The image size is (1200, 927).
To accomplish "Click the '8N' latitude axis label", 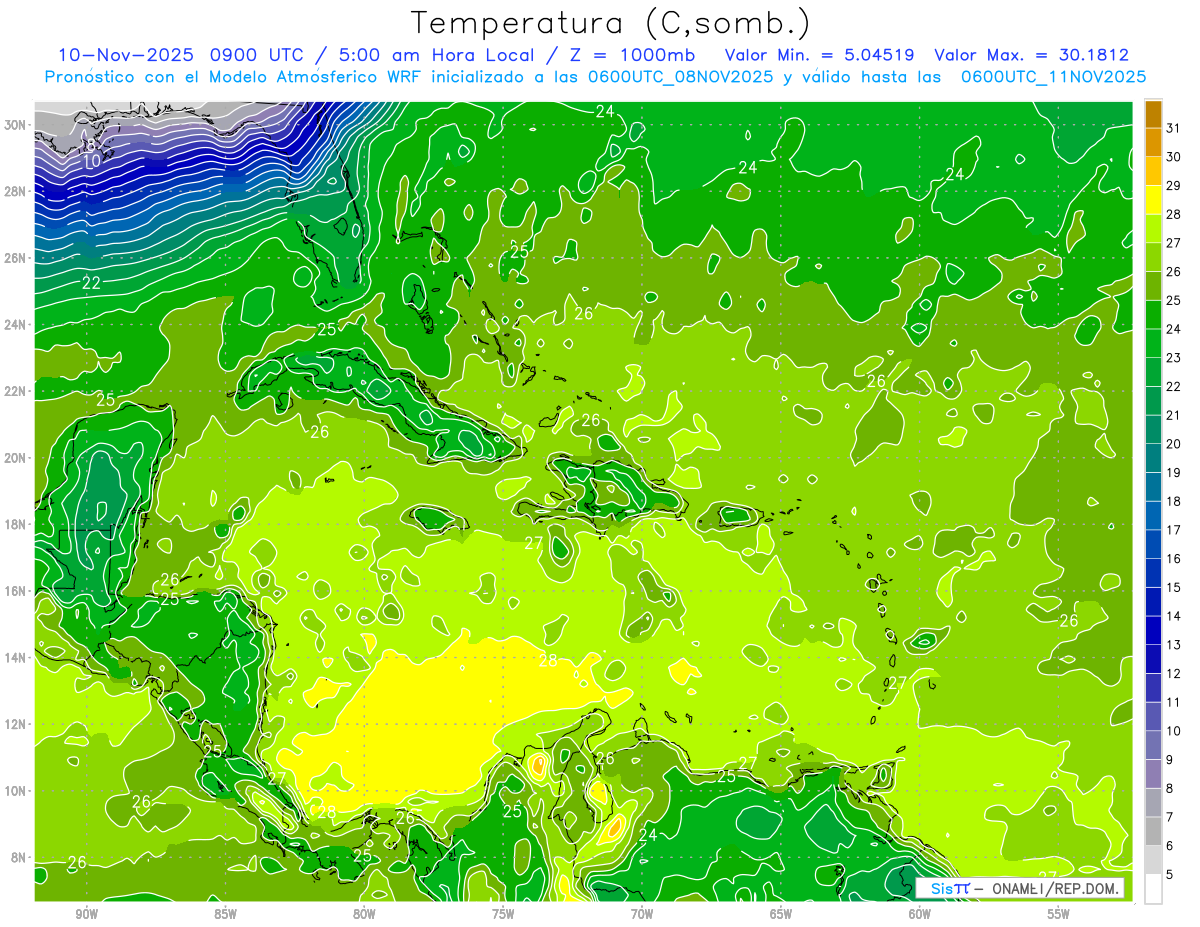I will tap(19, 857).
